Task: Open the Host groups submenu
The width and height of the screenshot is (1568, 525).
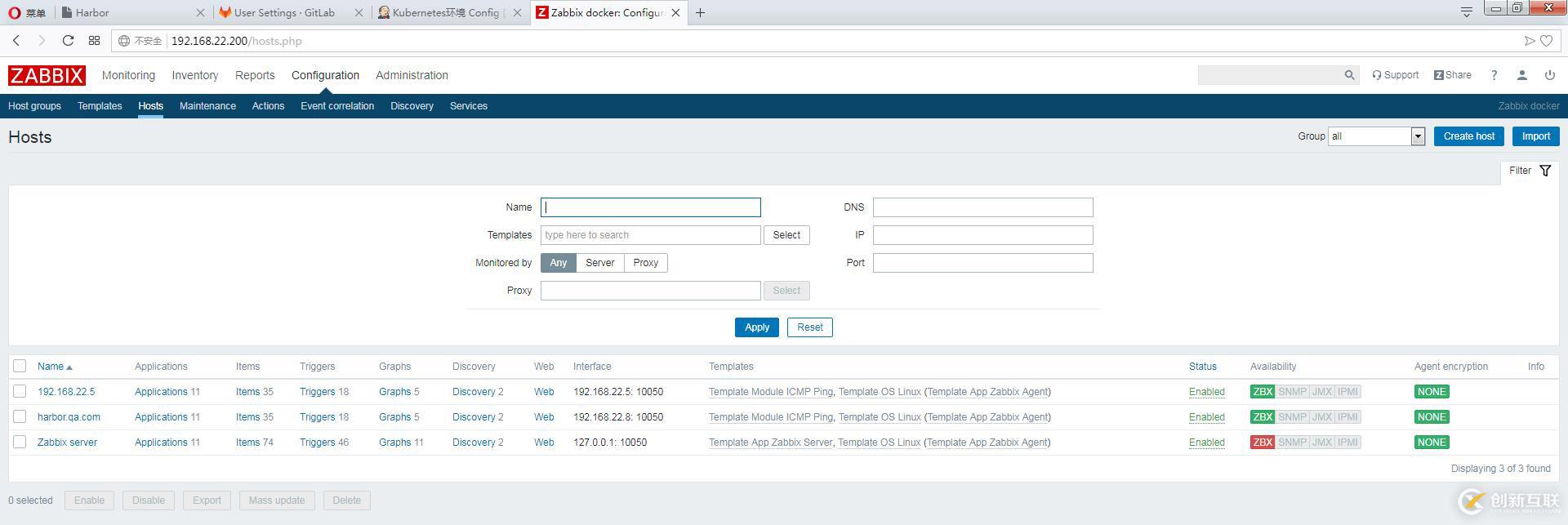Action: [34, 106]
